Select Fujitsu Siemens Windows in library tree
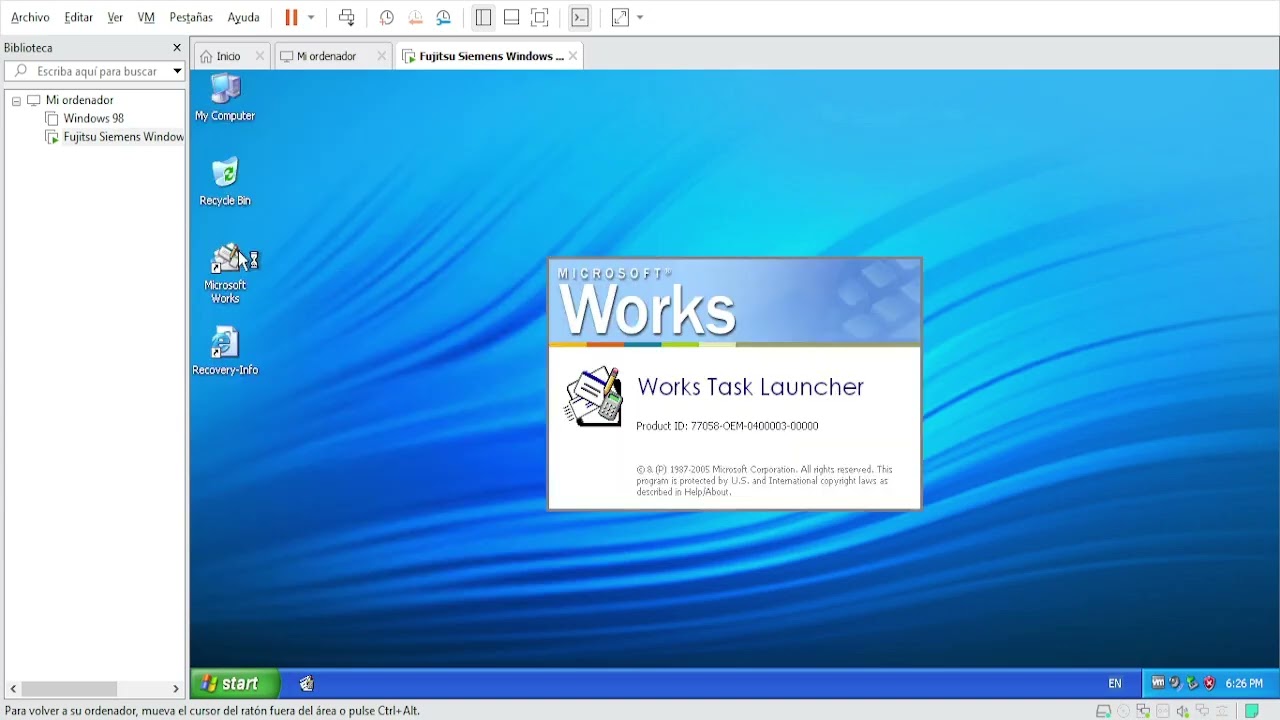The height and width of the screenshot is (720, 1280). 123,137
